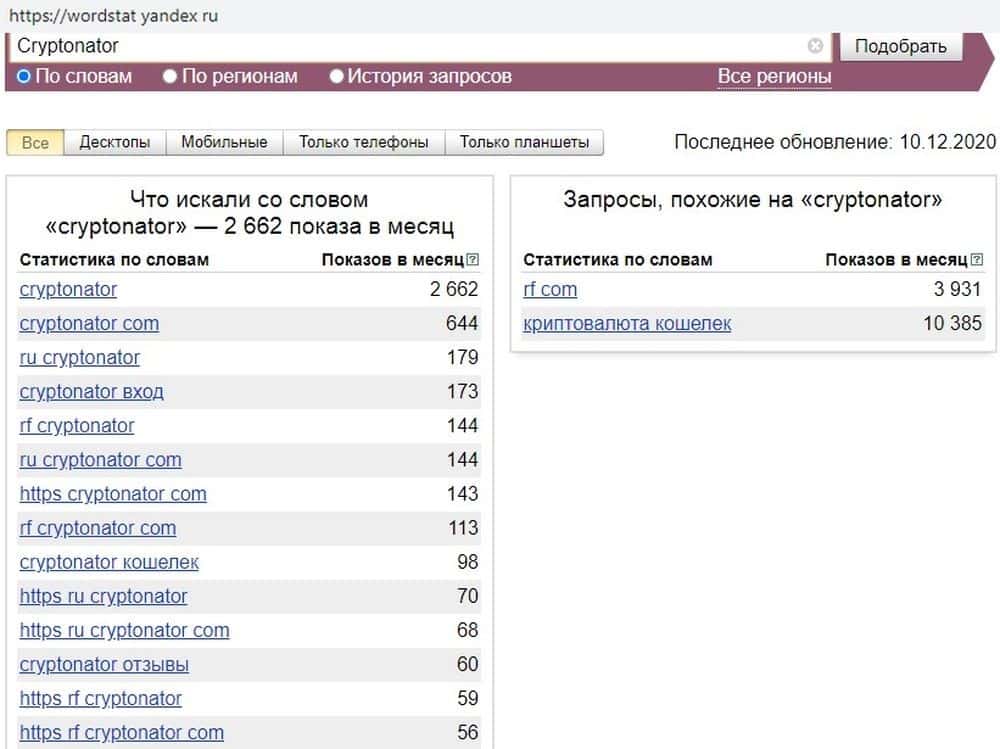This screenshot has width=1000, height=749.
Task: Click the Запросы, похожие на «cryptonator» heading
Action: [x=753, y=200]
